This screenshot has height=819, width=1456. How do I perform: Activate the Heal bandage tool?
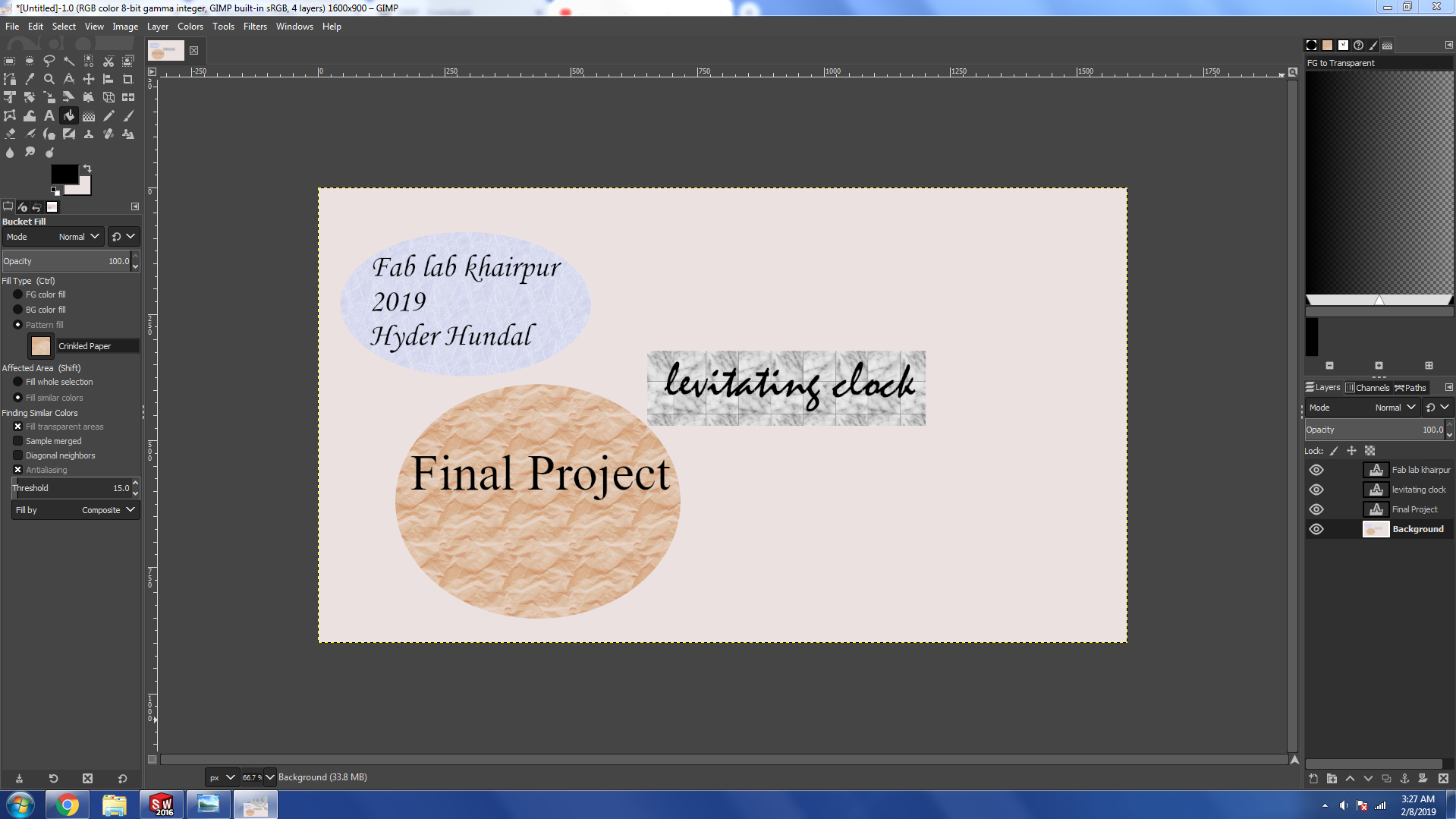108,134
